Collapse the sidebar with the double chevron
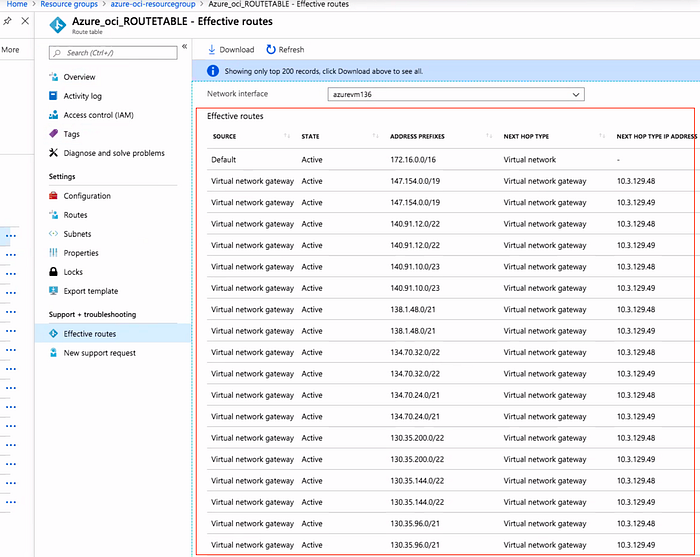This screenshot has height=557, width=700. [x=184, y=46]
